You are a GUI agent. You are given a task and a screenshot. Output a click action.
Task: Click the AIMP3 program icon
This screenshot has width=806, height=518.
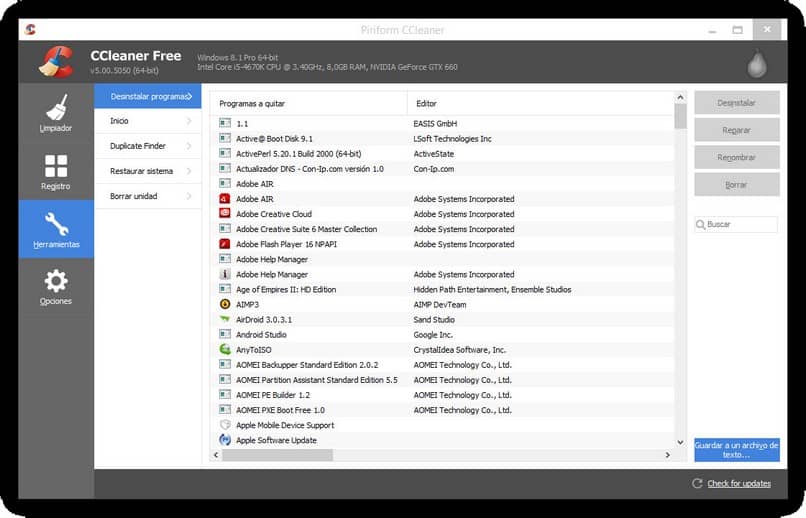click(225, 304)
